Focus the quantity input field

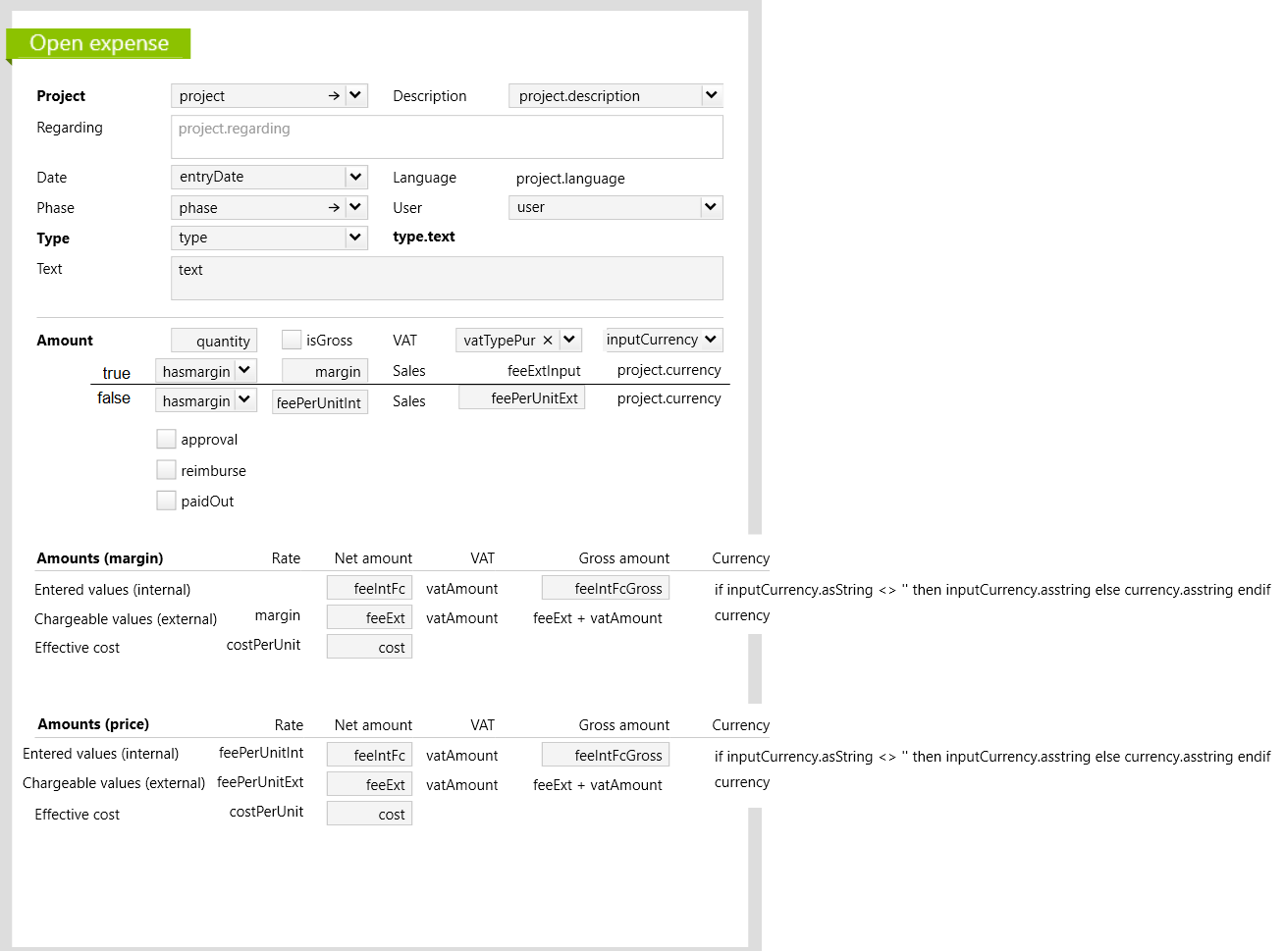point(214,341)
